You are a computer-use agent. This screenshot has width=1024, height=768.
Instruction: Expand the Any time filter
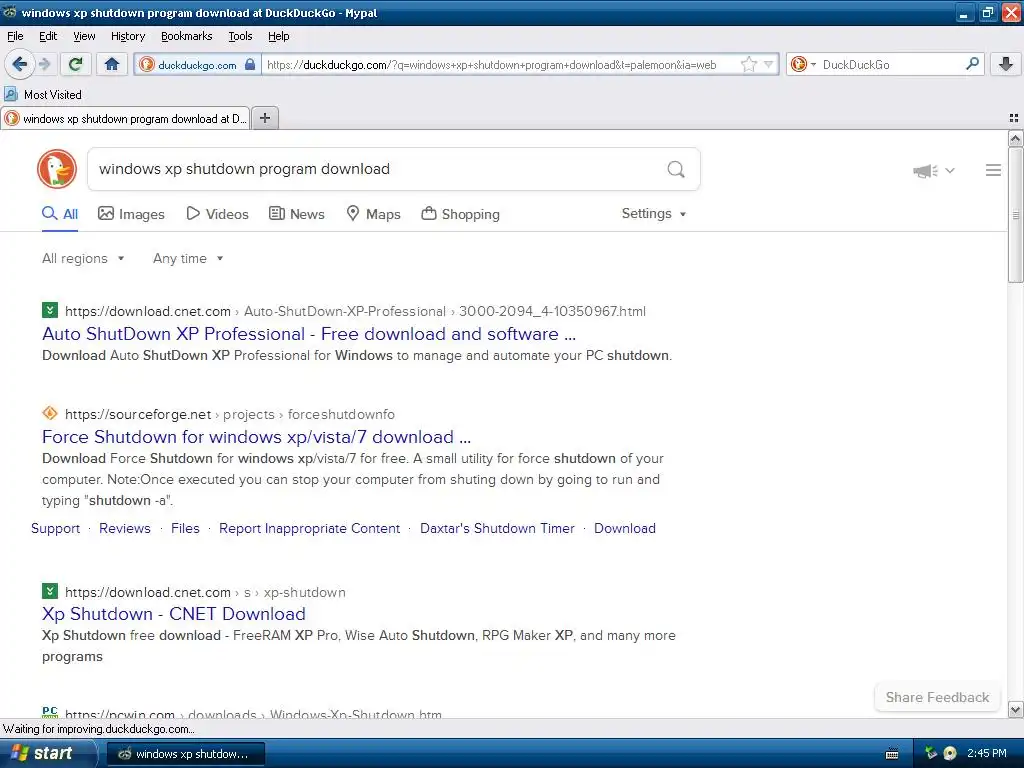(188, 259)
